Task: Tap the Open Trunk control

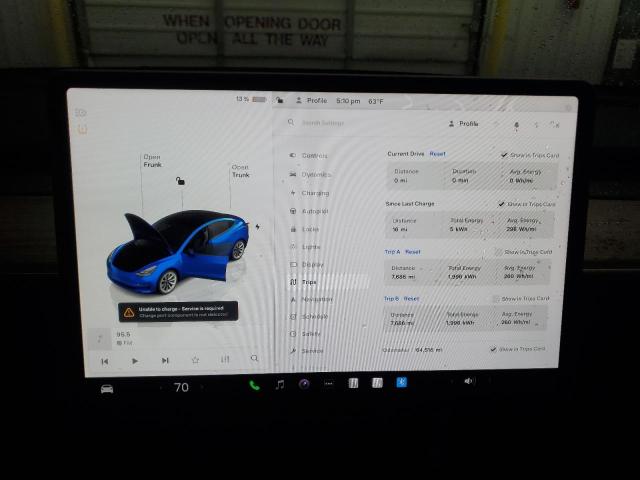Action: 241,171
